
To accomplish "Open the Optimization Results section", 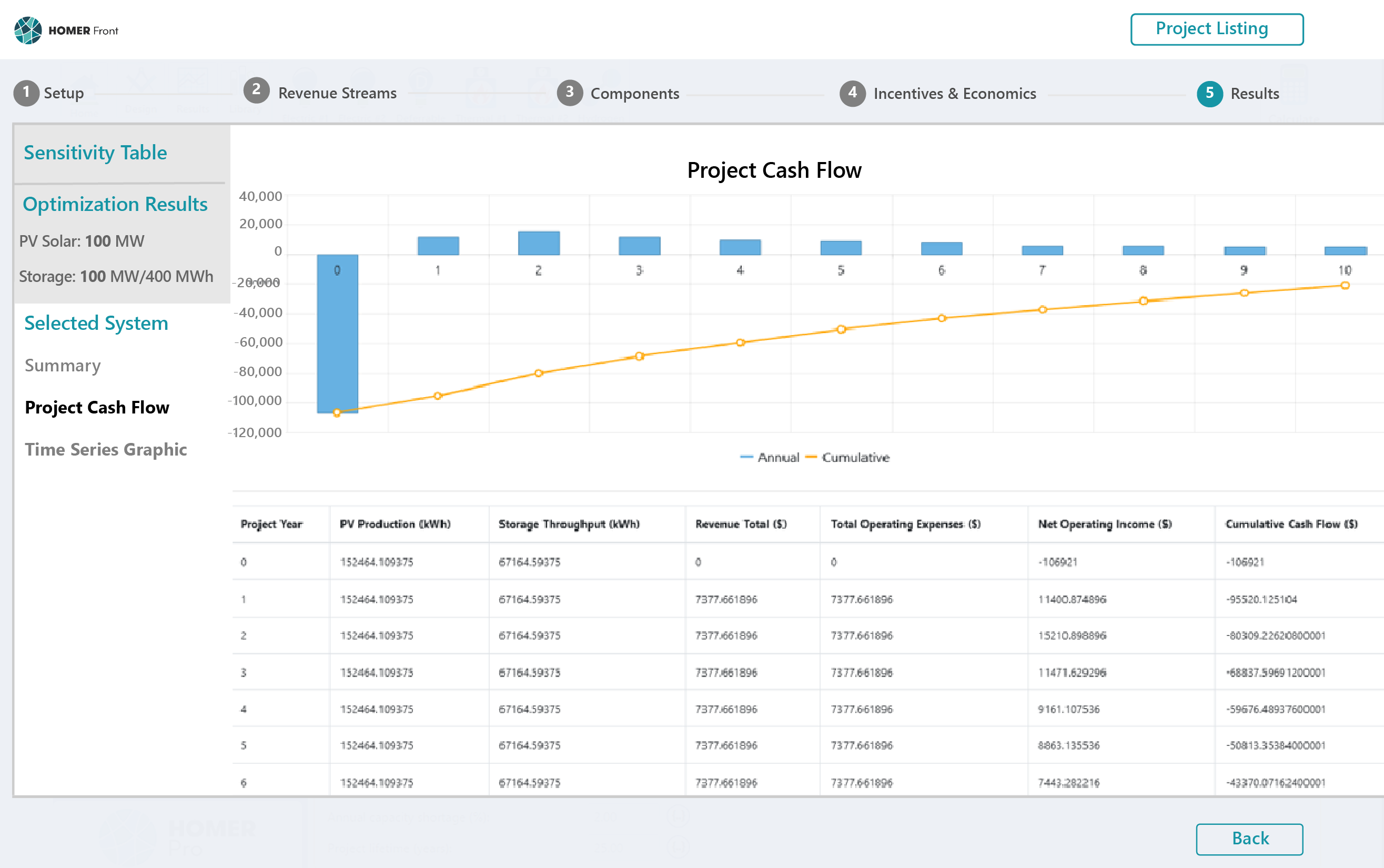I will [115, 204].
